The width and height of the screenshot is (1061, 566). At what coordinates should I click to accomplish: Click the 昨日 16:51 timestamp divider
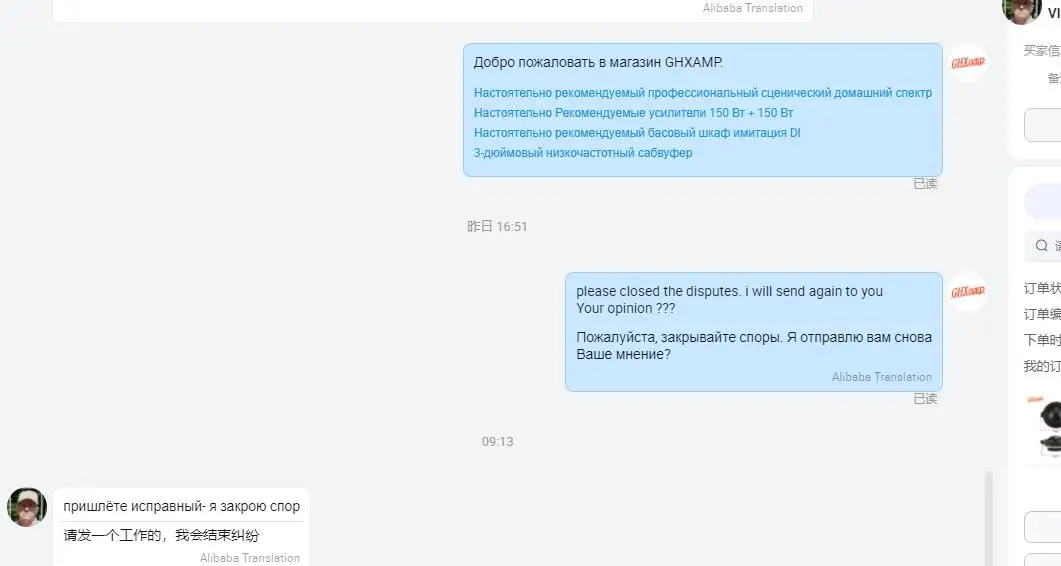(497, 227)
